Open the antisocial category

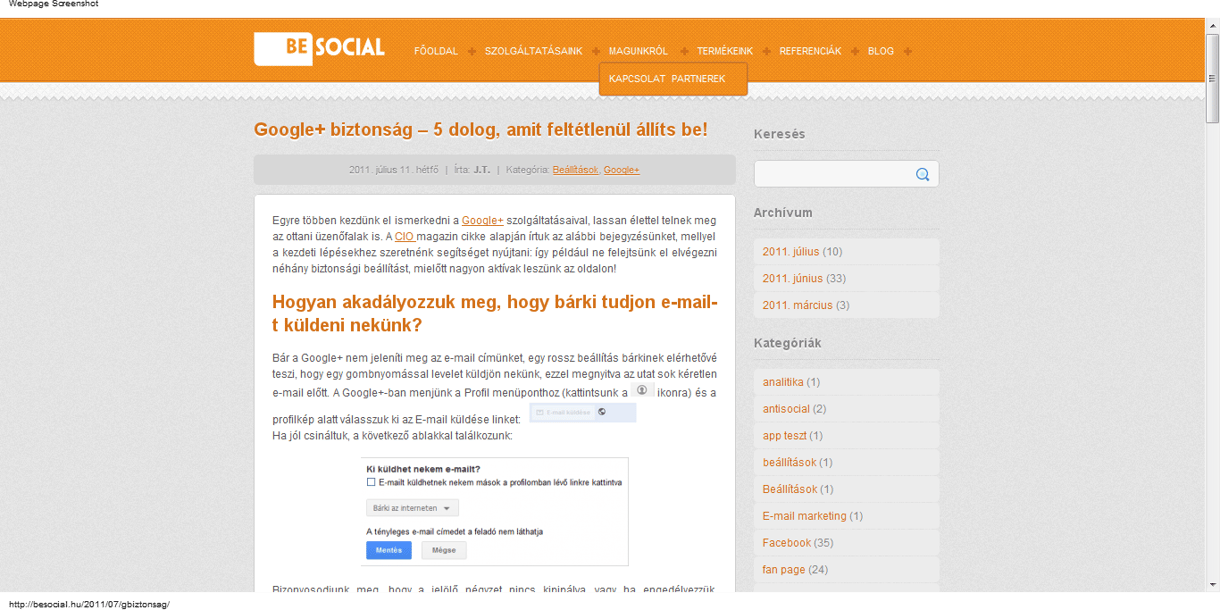coord(786,408)
